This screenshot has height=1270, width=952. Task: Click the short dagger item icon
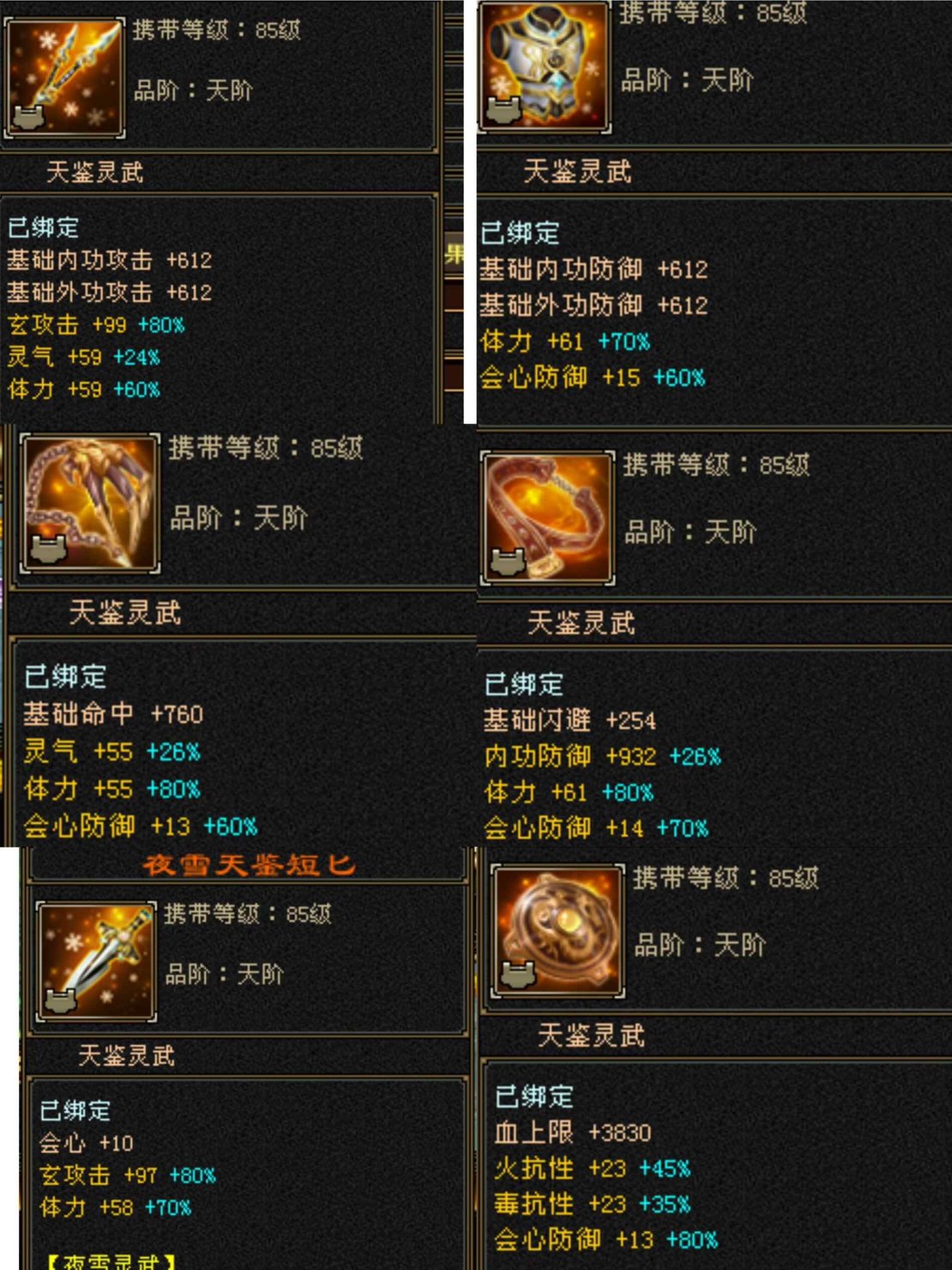coord(95,960)
